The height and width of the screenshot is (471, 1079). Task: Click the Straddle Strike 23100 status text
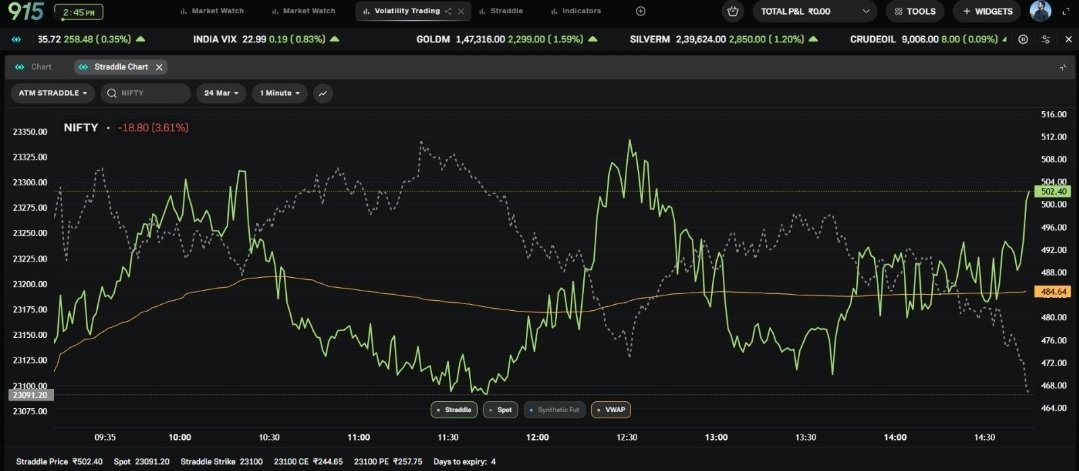(x=222, y=461)
